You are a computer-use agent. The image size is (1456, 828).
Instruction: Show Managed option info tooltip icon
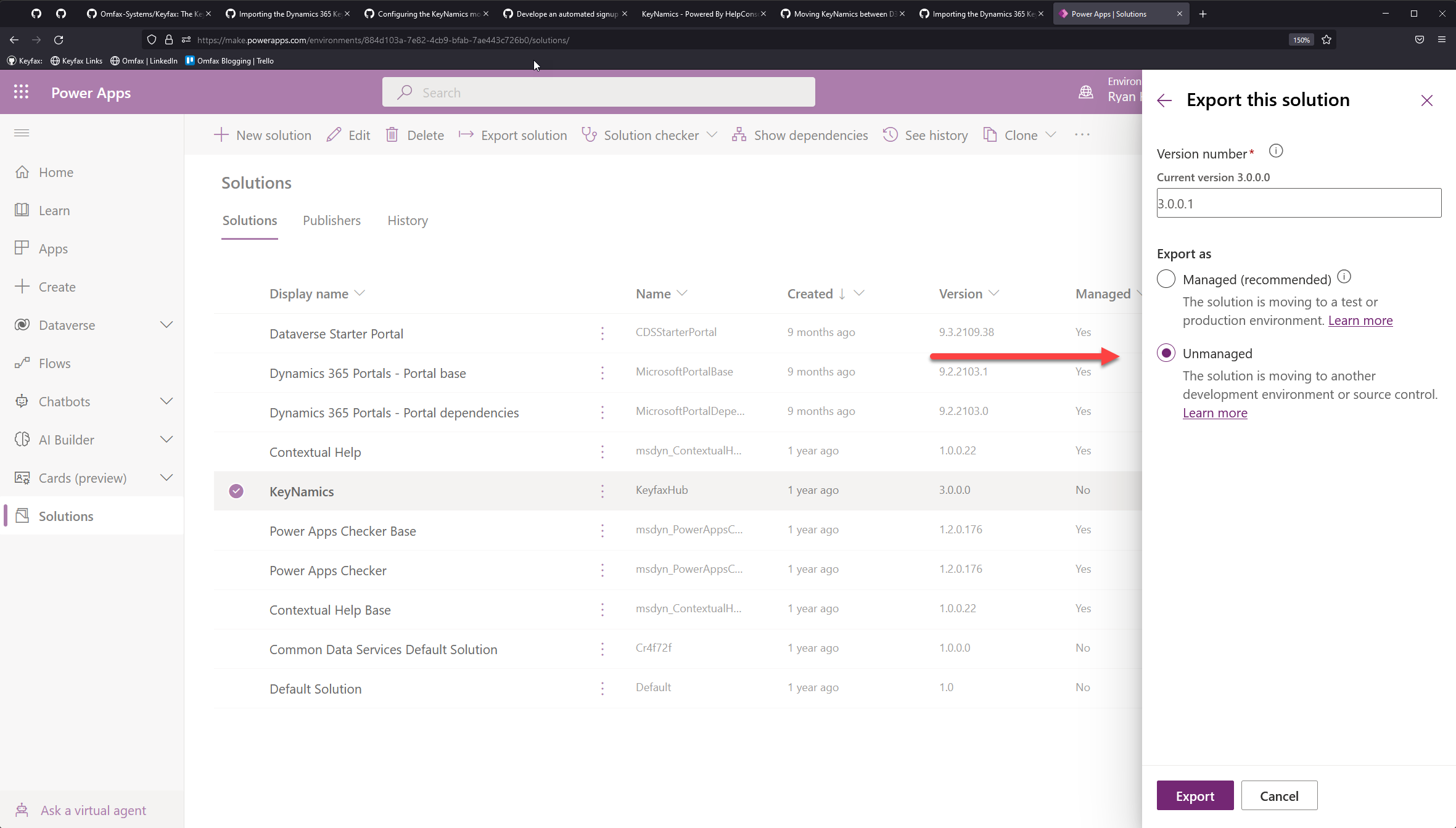click(1344, 277)
